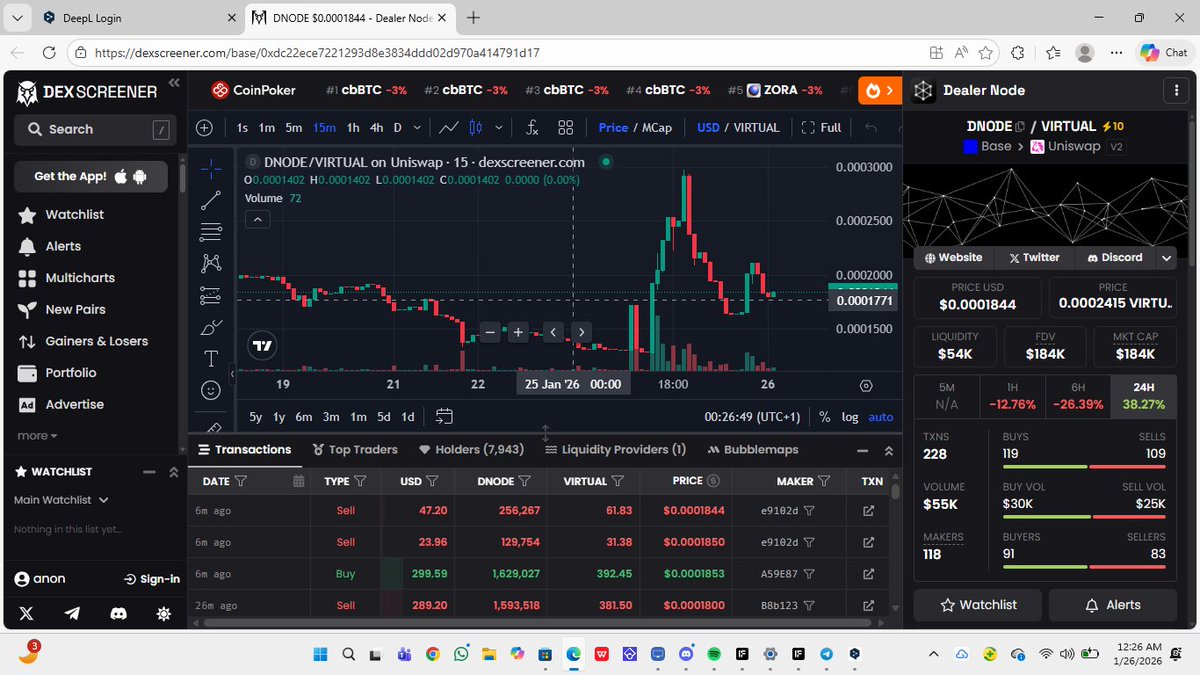Select the pattern drawing tool
The width and height of the screenshot is (1200, 675).
pyautogui.click(x=211, y=263)
